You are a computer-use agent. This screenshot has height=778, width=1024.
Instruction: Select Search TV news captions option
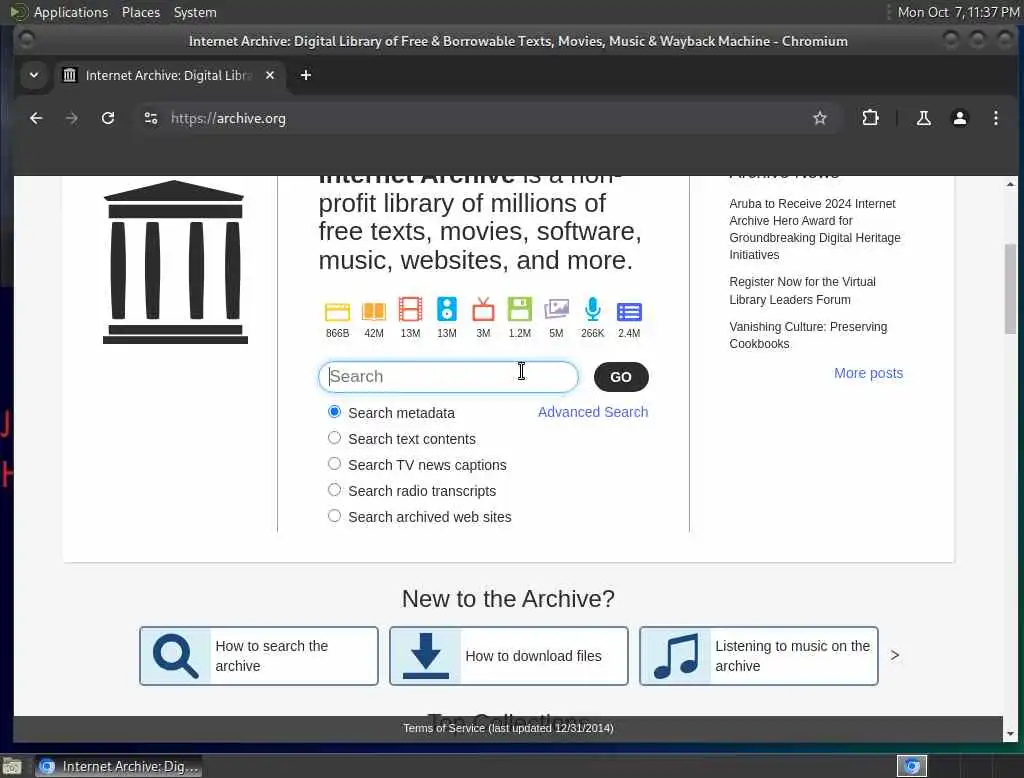pos(334,464)
